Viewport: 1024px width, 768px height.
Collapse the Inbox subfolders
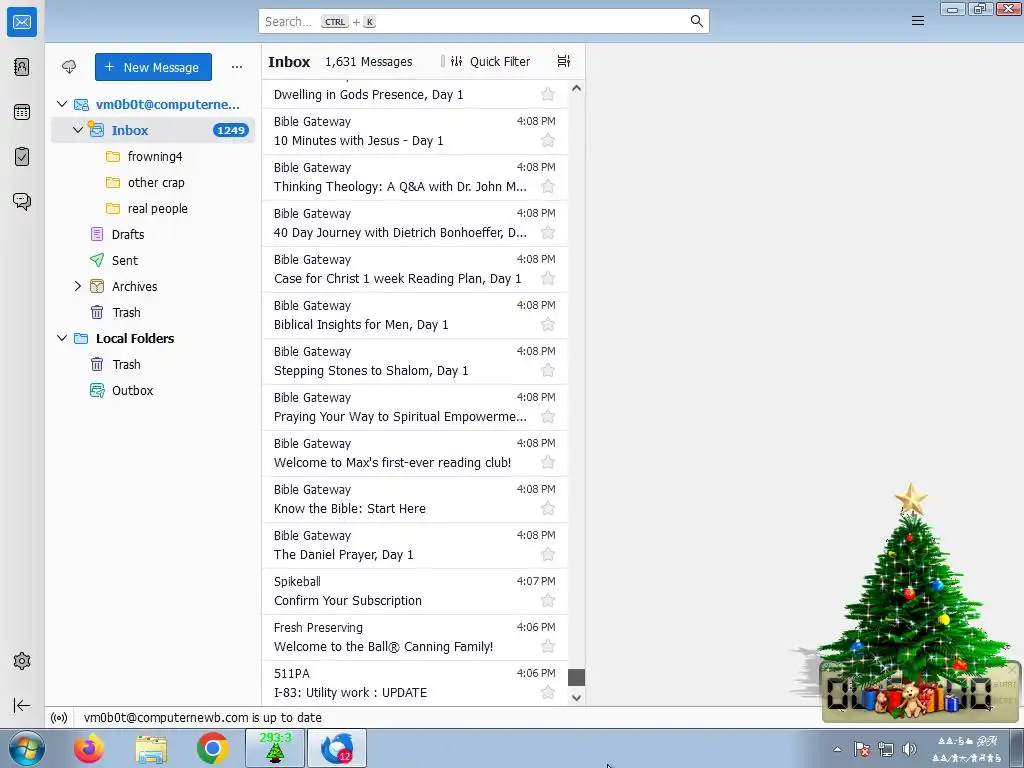[78, 130]
